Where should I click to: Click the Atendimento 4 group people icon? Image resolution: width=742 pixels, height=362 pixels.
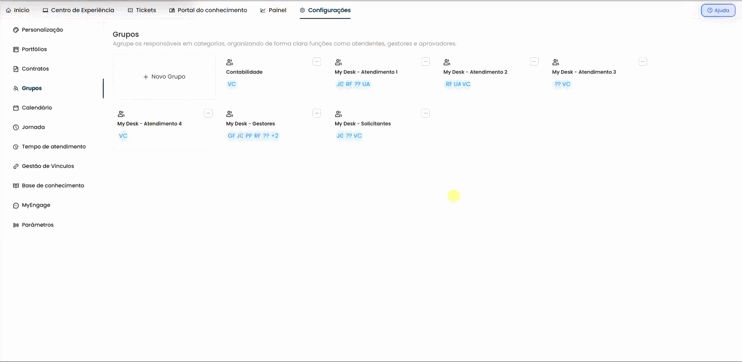pos(121,114)
